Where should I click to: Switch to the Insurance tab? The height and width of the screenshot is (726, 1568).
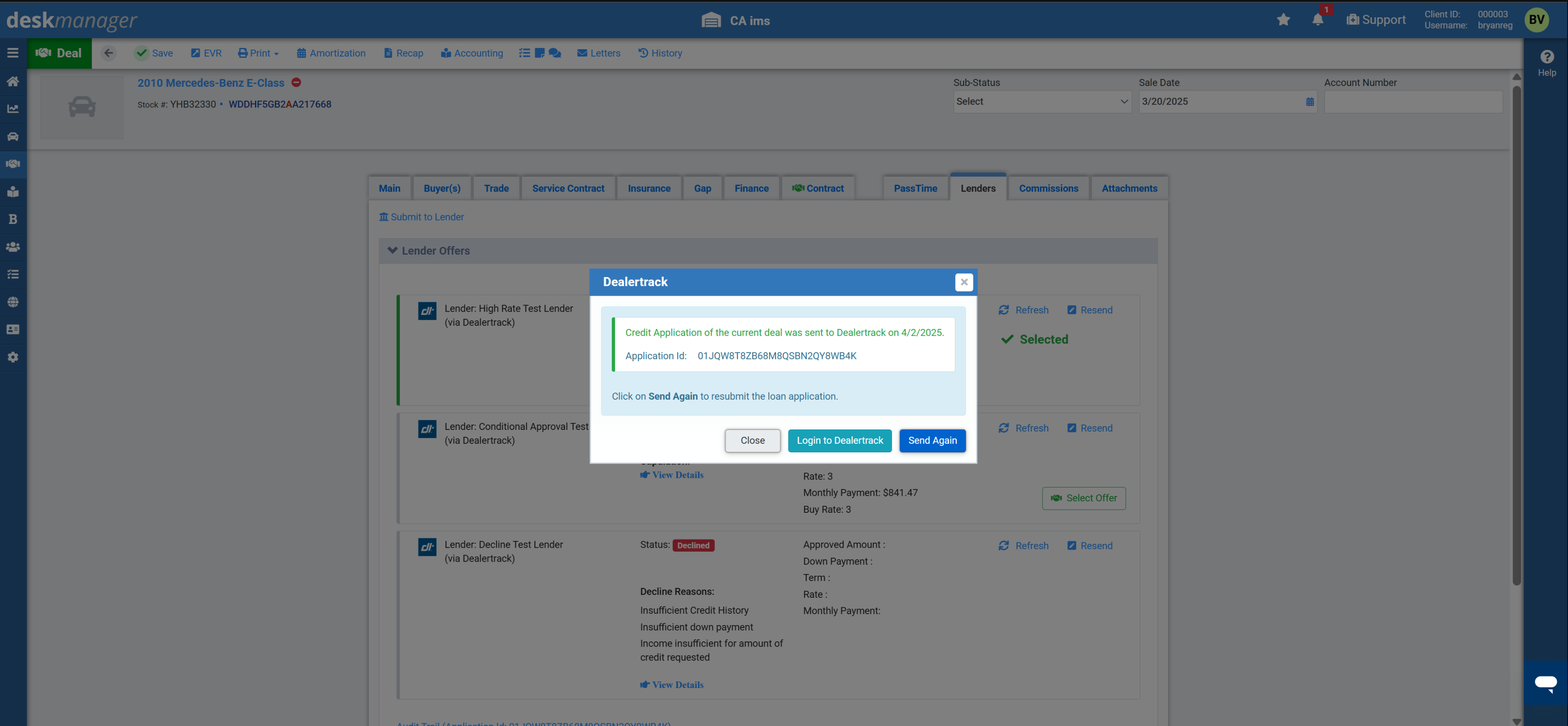click(649, 188)
